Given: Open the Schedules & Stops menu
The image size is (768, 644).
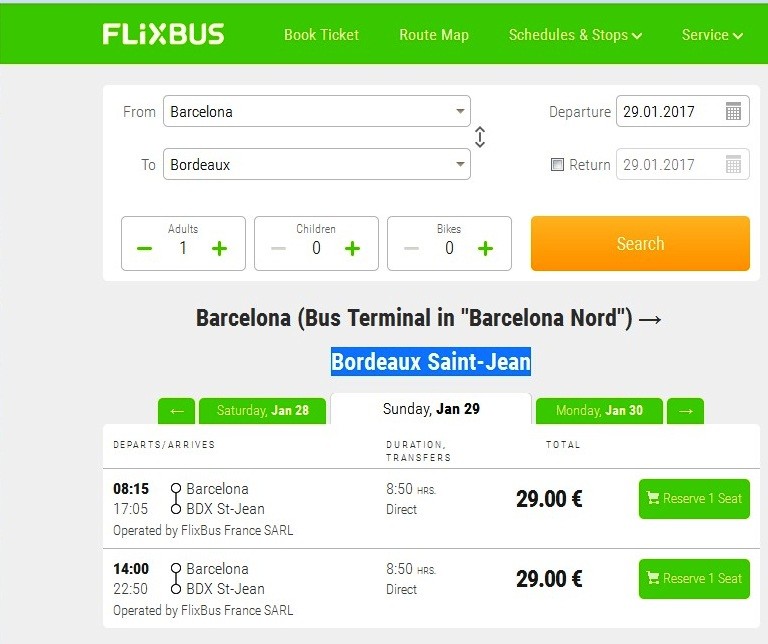Looking at the screenshot, I should point(575,35).
